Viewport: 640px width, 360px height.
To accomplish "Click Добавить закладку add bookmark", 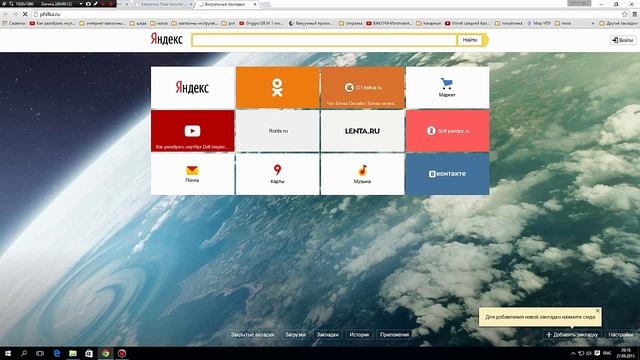I will [572, 334].
